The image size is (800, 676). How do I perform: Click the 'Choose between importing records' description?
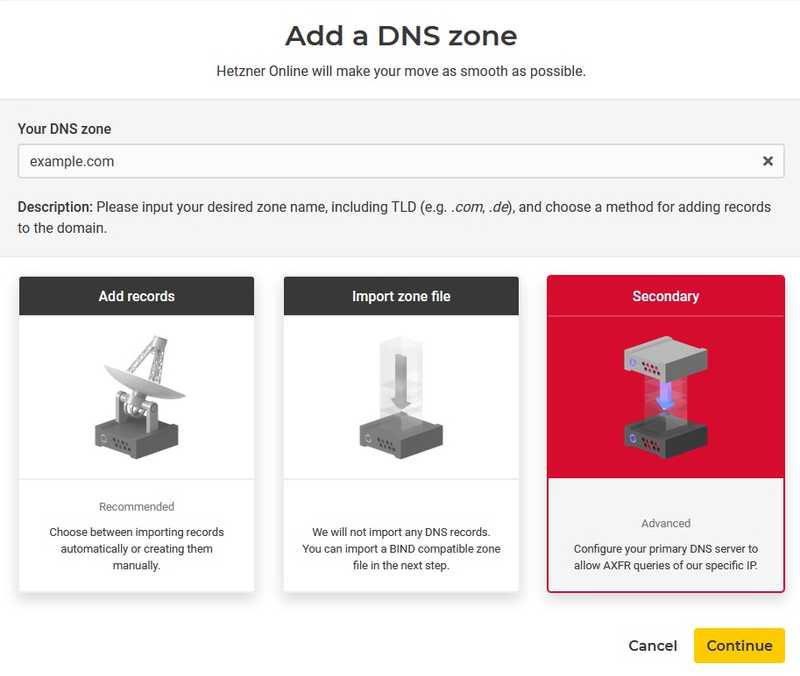(137, 548)
